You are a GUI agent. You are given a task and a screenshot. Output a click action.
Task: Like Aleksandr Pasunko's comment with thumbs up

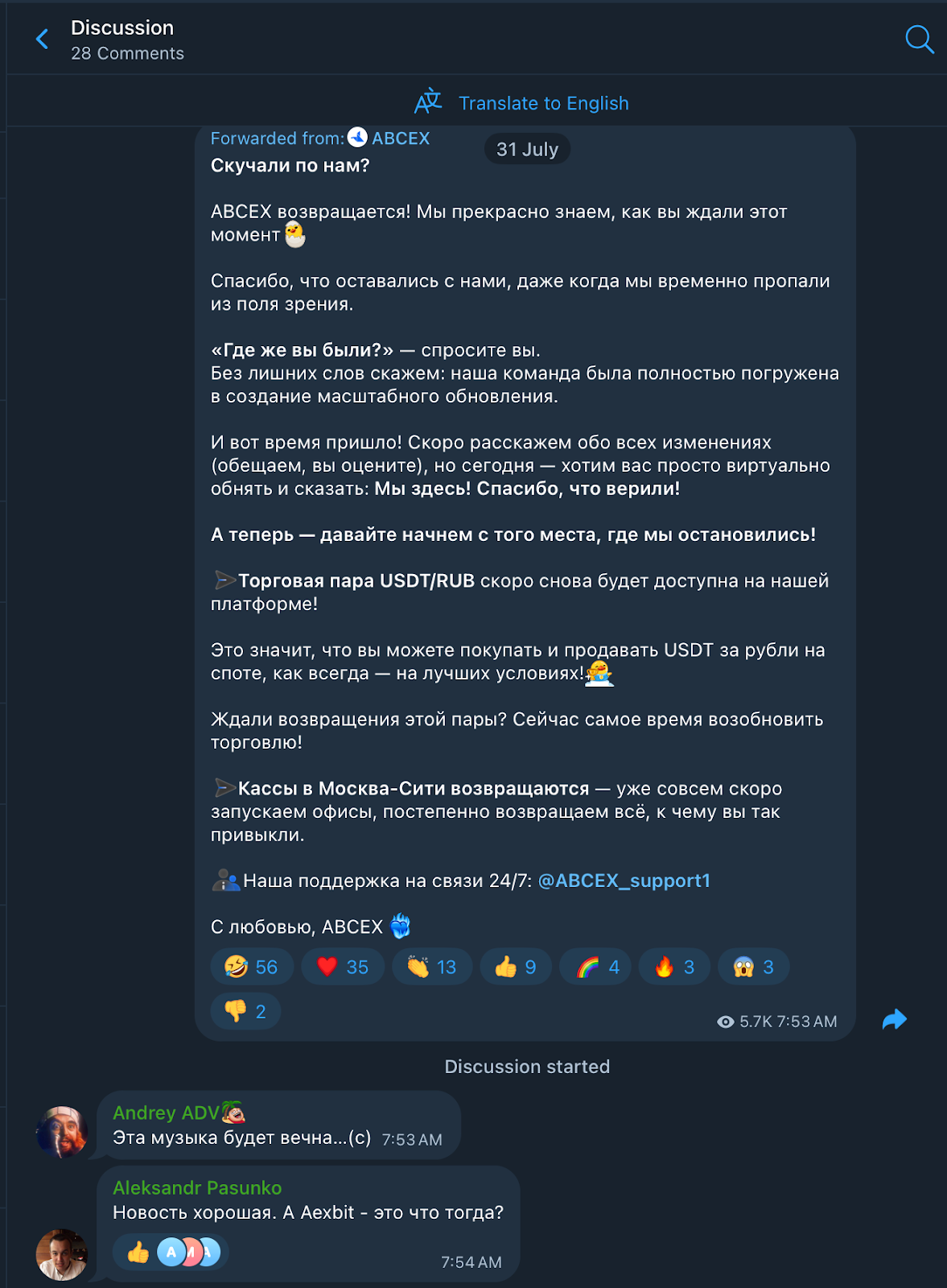click(x=138, y=1252)
